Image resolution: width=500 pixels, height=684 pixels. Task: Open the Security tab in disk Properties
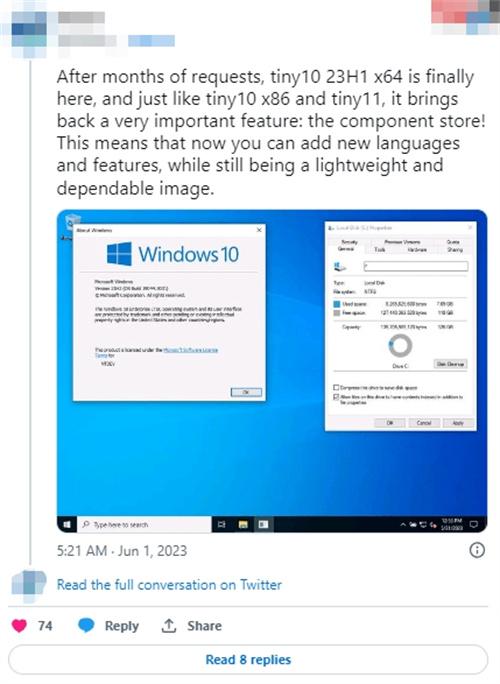click(x=349, y=242)
